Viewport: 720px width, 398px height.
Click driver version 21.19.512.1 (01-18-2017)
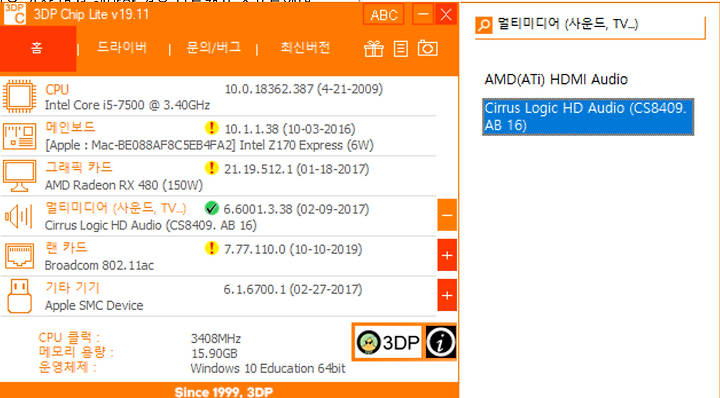[297, 169]
